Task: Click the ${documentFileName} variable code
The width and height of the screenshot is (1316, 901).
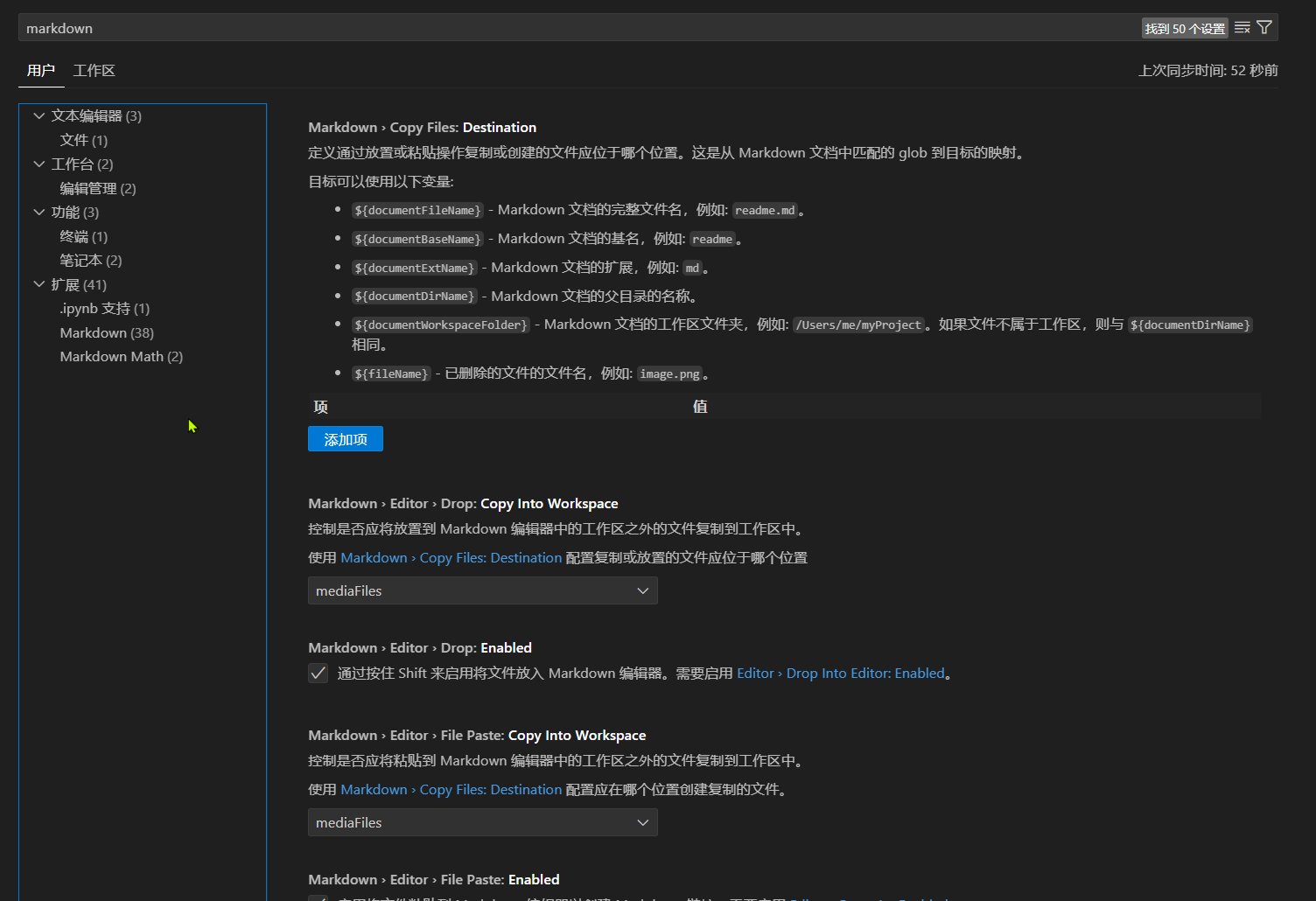Action: point(418,210)
